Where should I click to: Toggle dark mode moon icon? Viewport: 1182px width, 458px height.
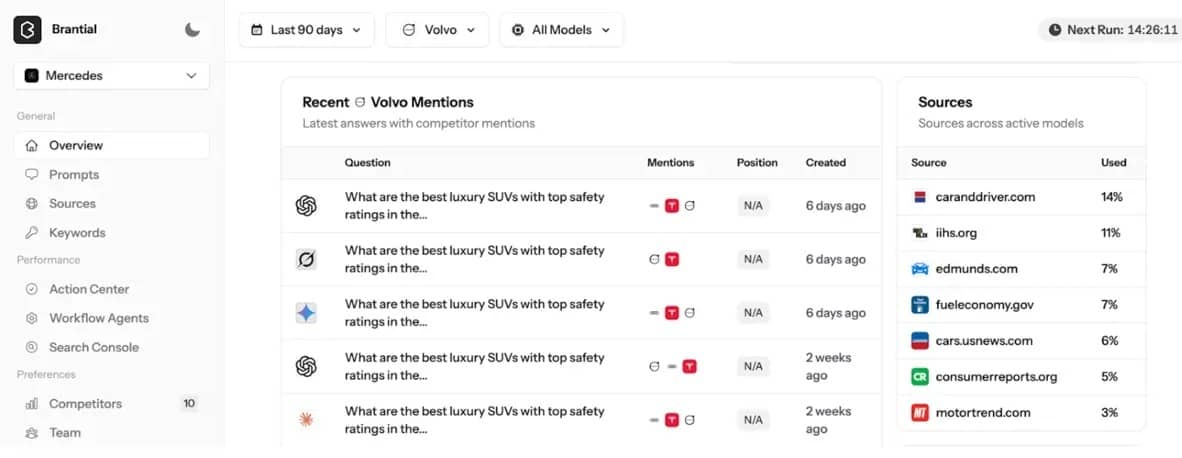click(192, 30)
